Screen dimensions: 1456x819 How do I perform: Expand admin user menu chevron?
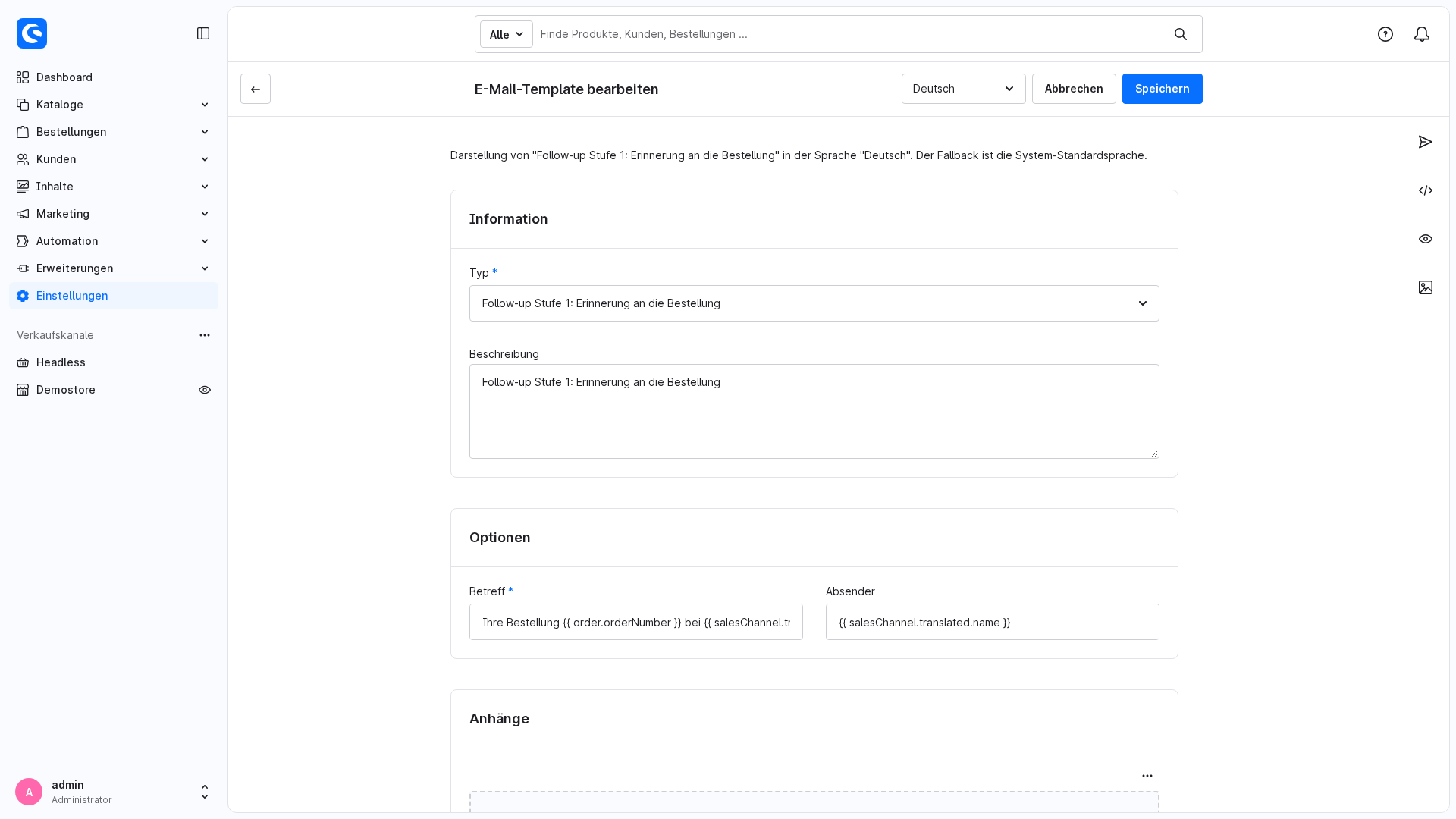205,792
